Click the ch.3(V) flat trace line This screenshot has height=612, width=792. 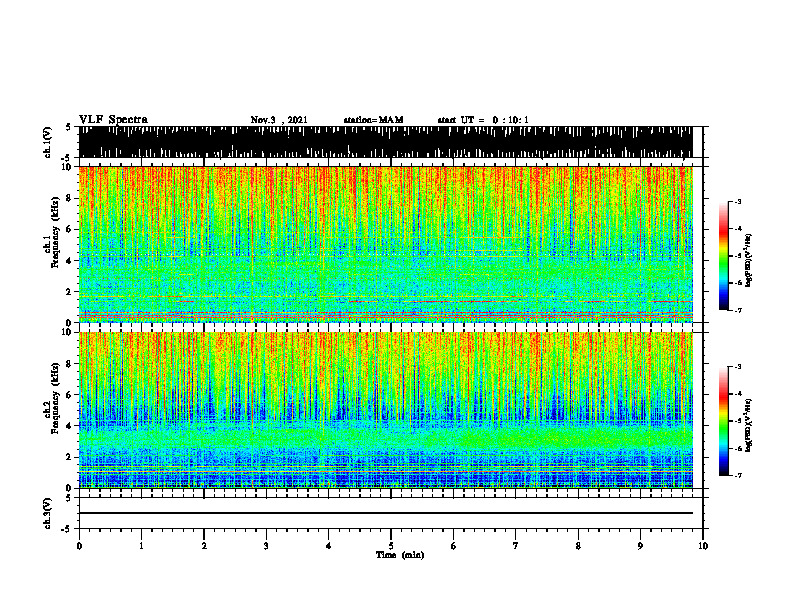click(x=386, y=513)
